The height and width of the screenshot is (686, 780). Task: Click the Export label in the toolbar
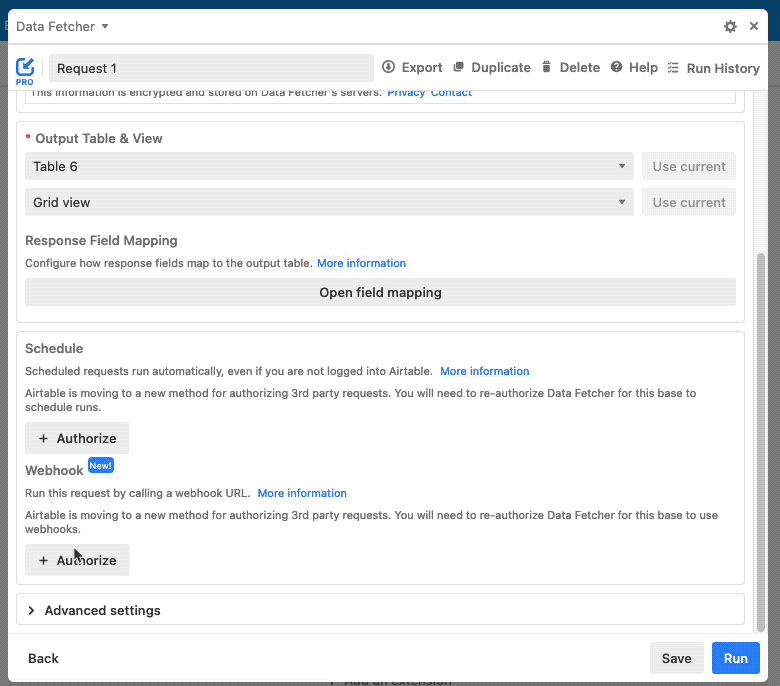[422, 68]
